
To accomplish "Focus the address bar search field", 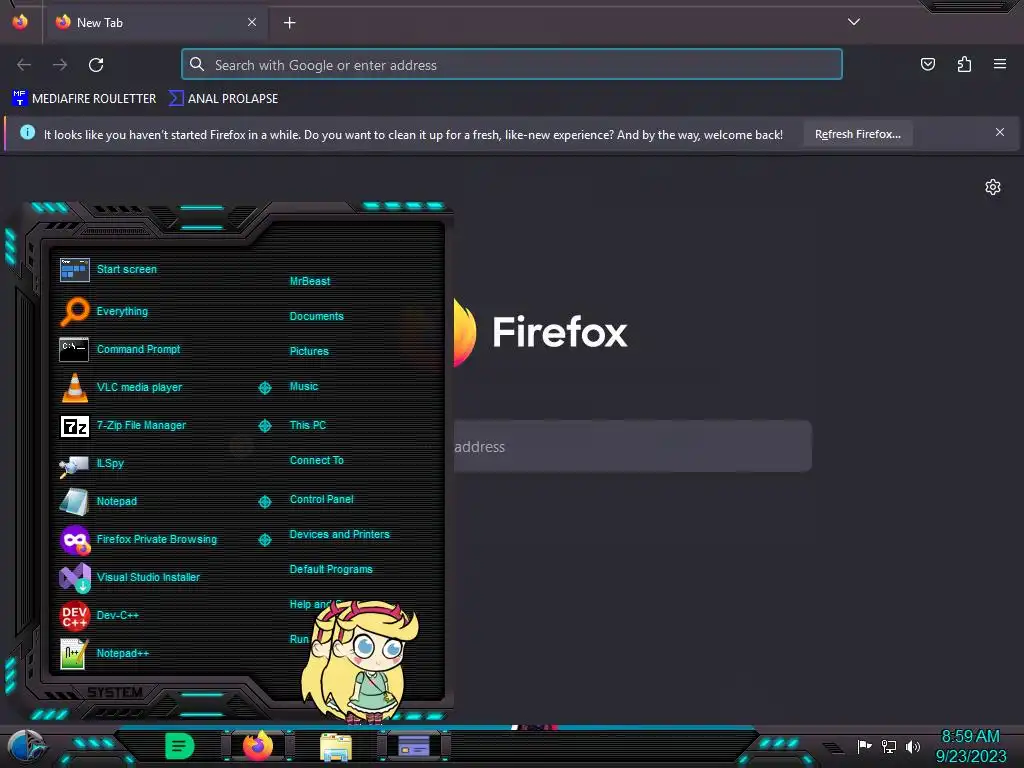I will [512, 65].
